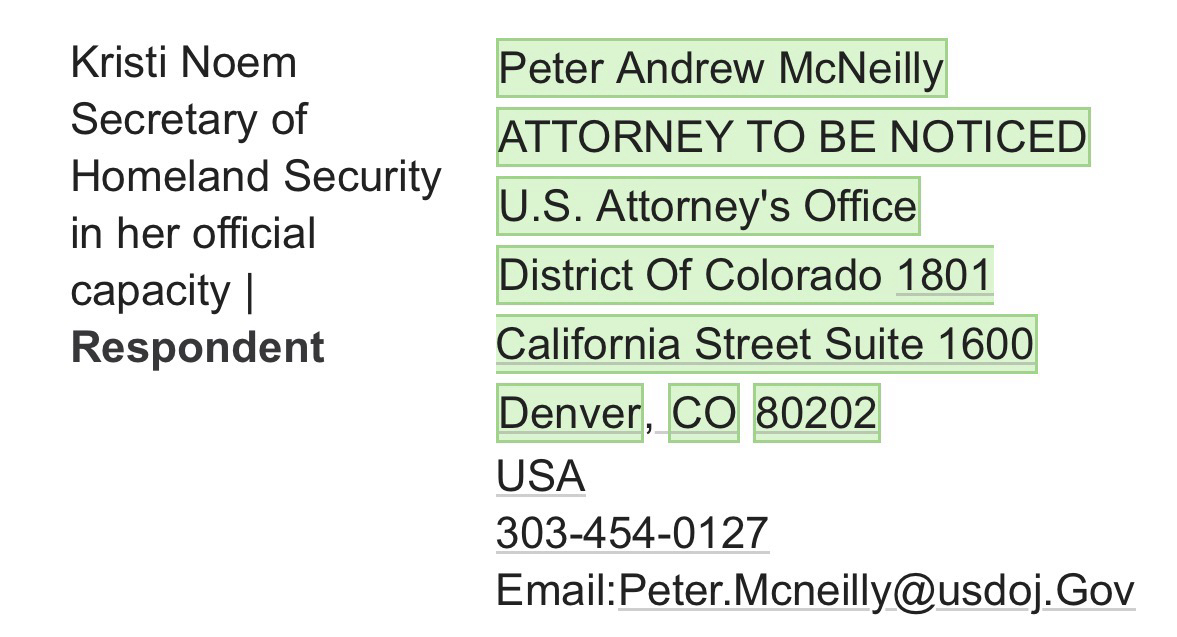Click the vertical bar after capacity

pos(249,291)
